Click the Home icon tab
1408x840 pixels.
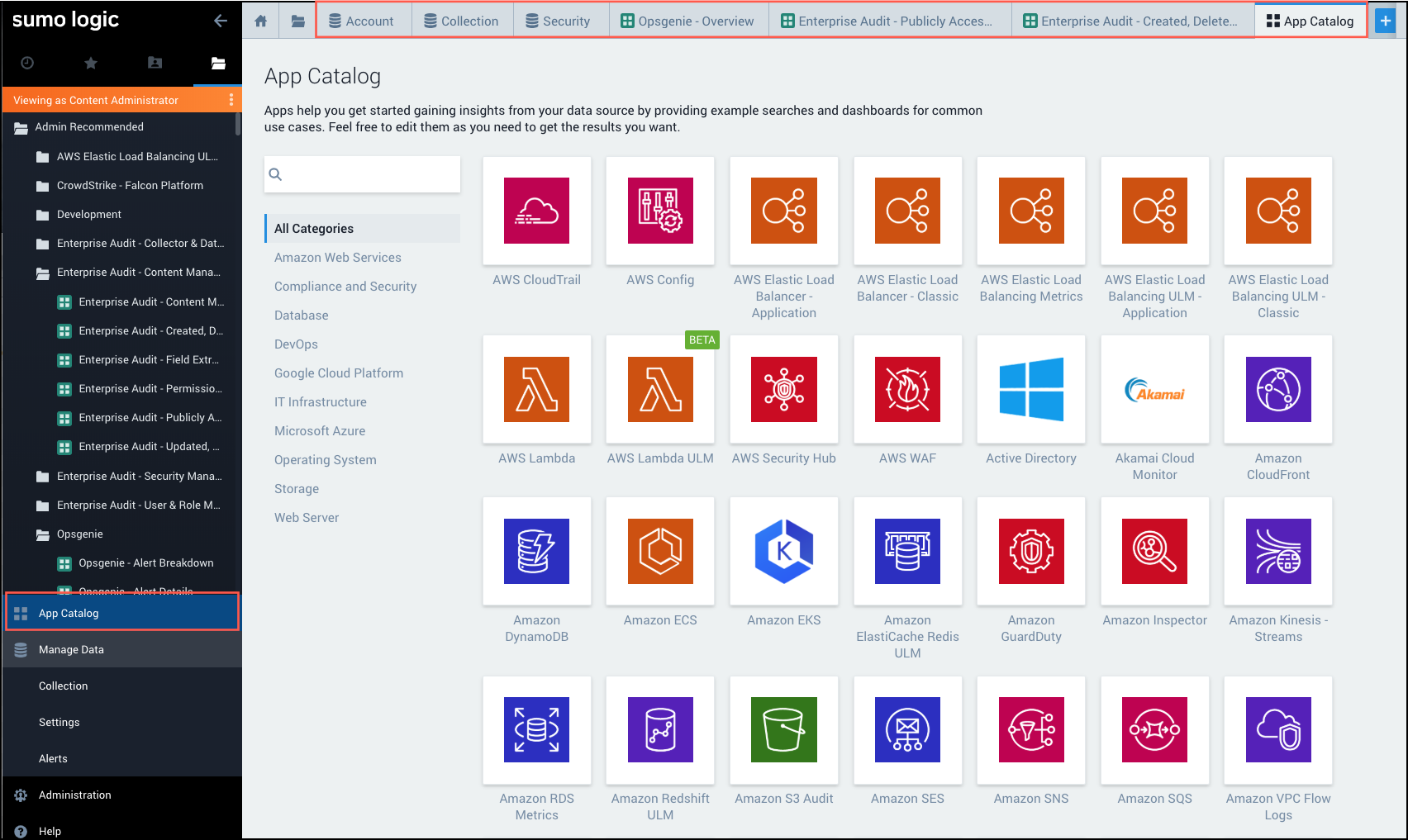[x=261, y=21]
